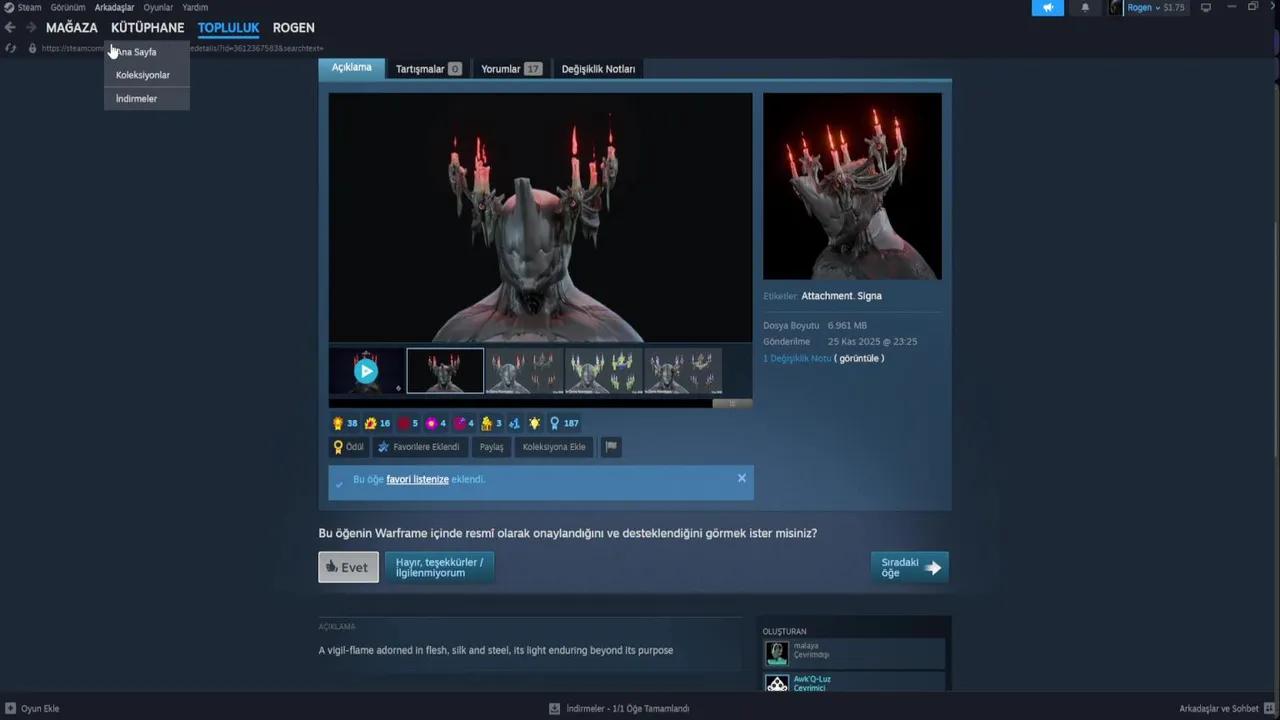Click the lightbulb award icon
Screen dimensions: 1280x720
click(x=535, y=423)
